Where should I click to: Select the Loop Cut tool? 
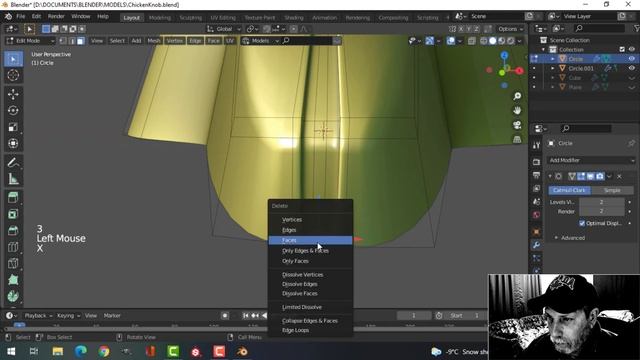tap(13, 247)
